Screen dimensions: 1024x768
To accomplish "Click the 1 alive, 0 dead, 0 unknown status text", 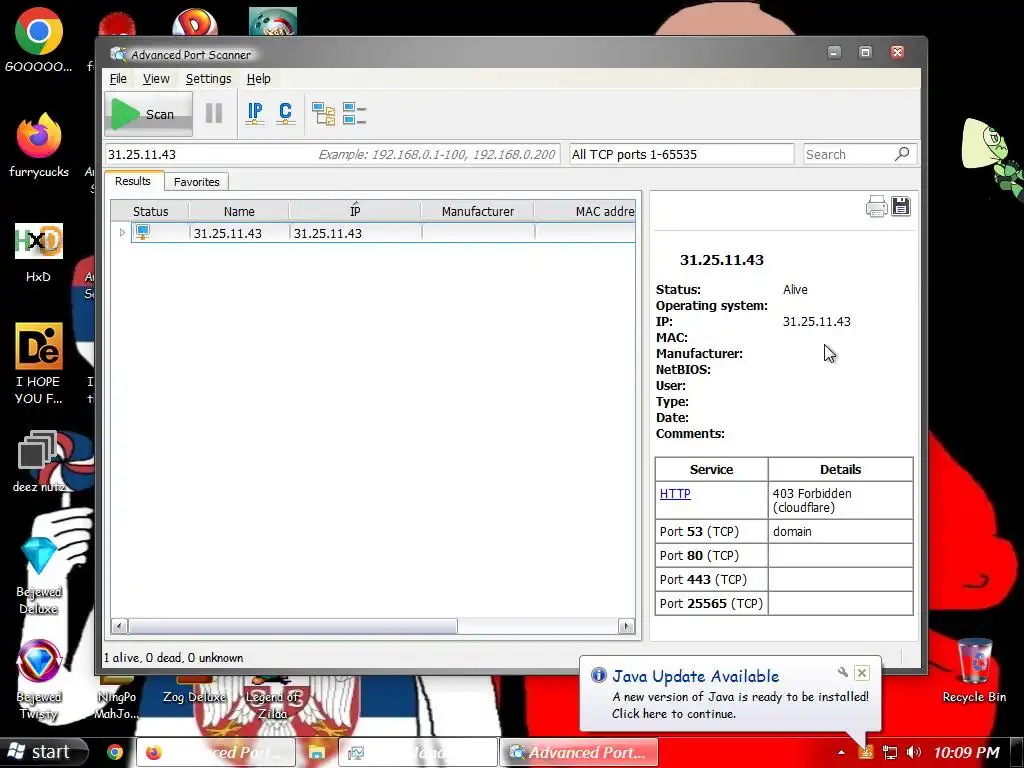I will tap(174, 658).
